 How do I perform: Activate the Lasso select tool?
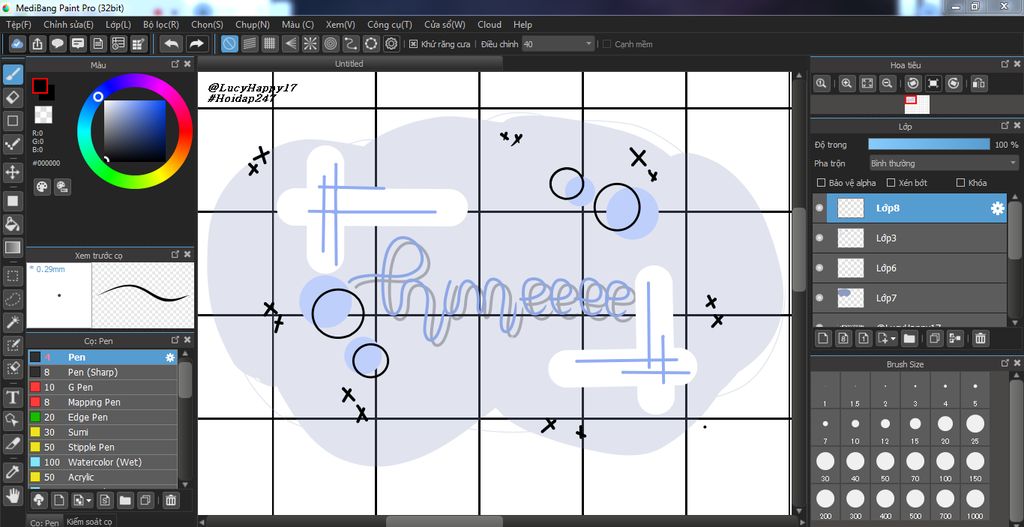click(x=12, y=299)
